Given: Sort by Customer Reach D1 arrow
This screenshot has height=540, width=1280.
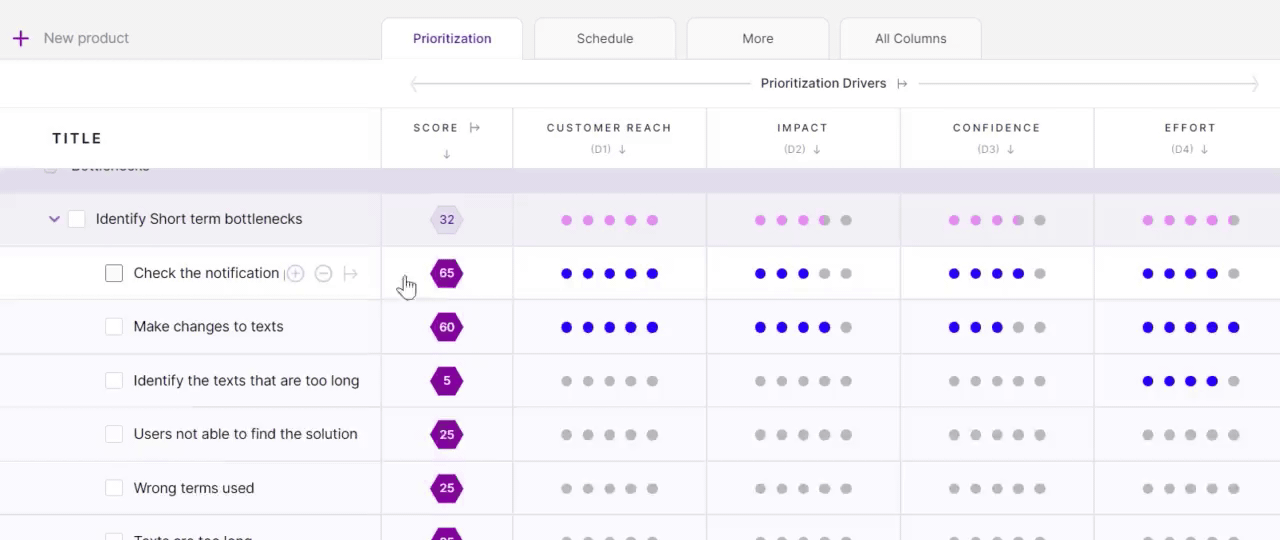Looking at the screenshot, I should coord(622,150).
